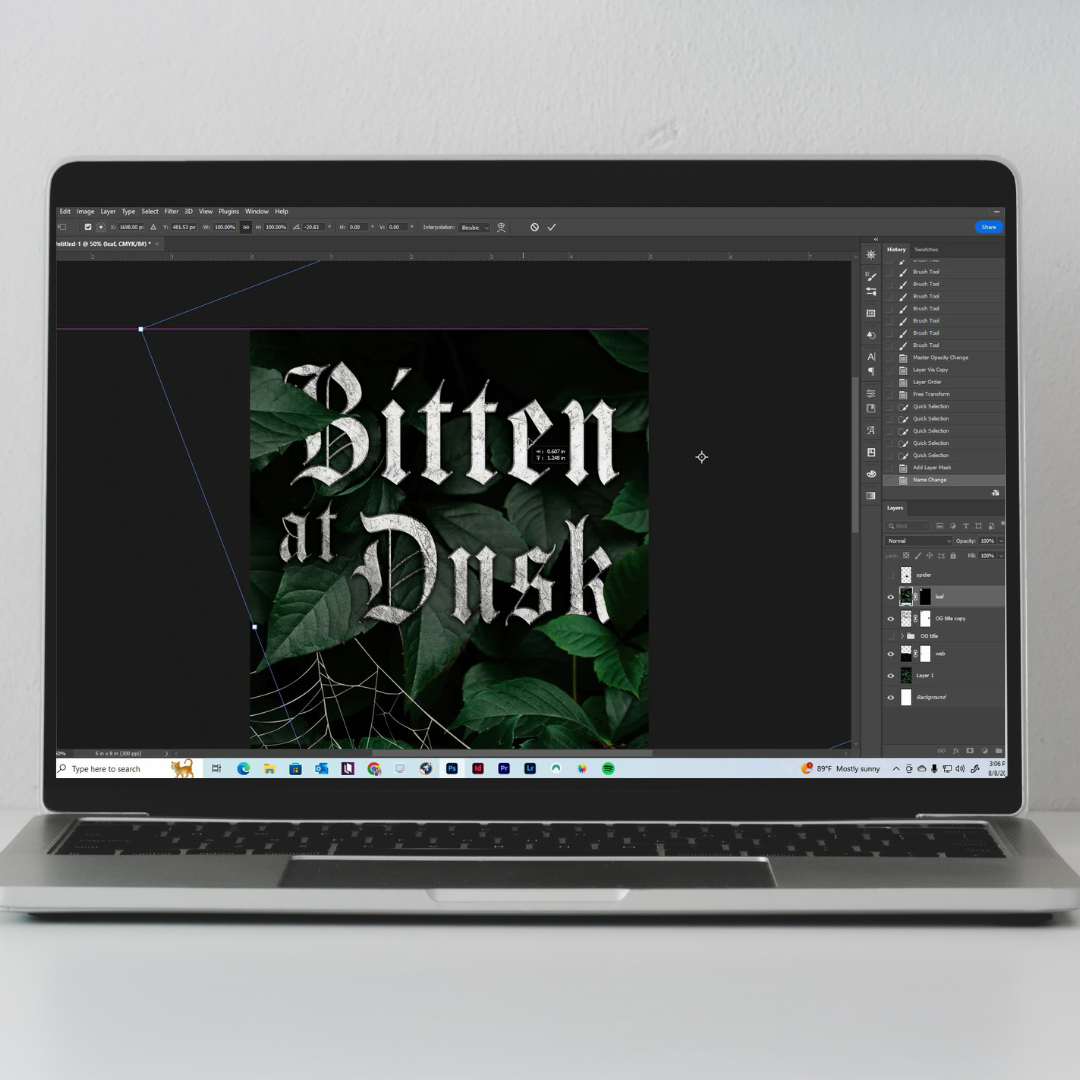
Task: Select the Master Opacity Change history state
Action: (944, 357)
